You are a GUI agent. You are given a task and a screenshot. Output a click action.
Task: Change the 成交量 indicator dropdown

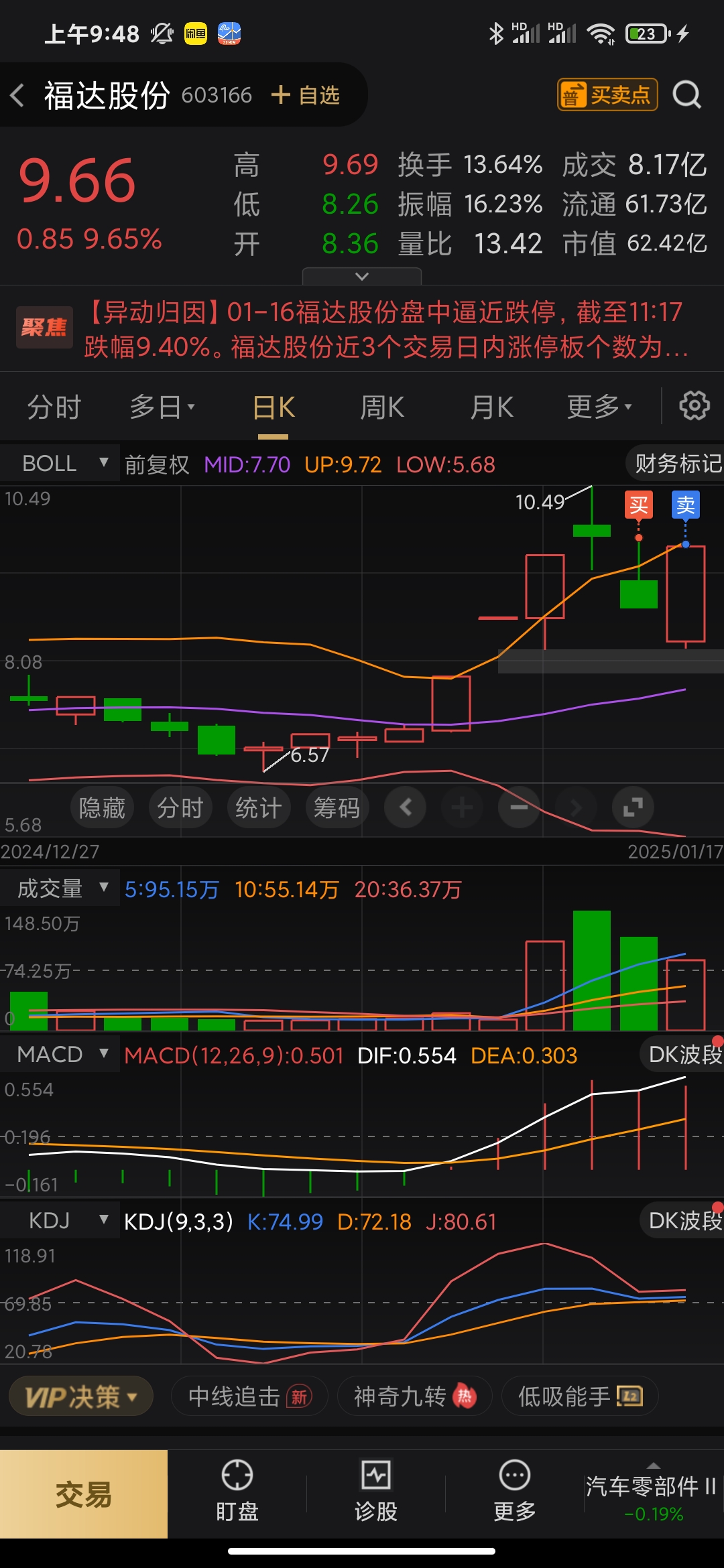[x=60, y=888]
